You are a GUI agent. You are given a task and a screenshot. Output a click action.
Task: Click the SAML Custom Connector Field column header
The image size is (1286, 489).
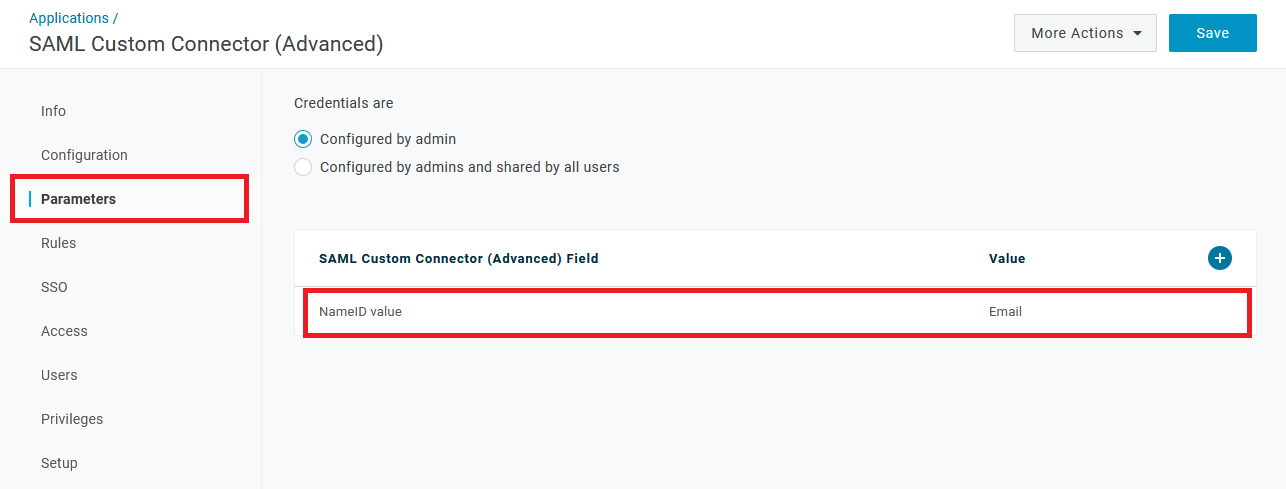[x=458, y=258]
